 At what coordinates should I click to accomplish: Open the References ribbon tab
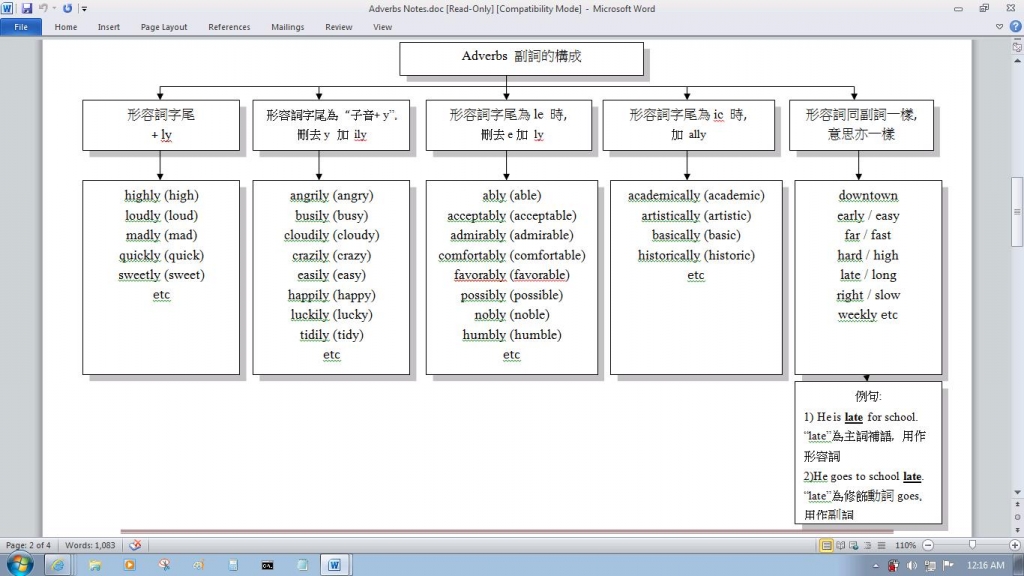pos(229,27)
